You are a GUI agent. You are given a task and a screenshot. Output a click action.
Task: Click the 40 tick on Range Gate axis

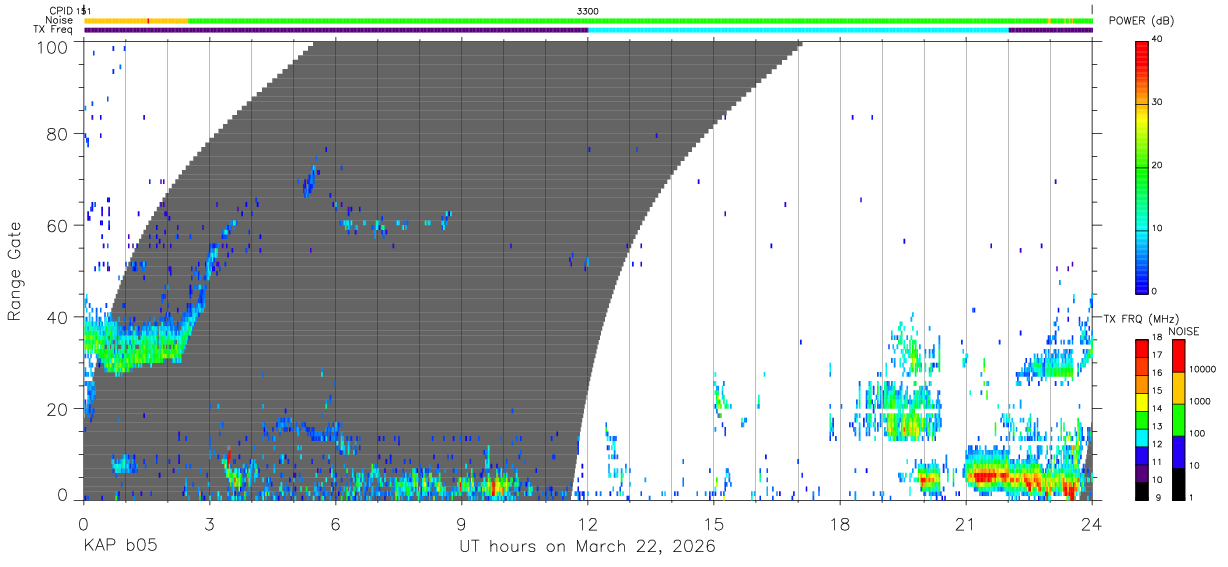(59, 317)
